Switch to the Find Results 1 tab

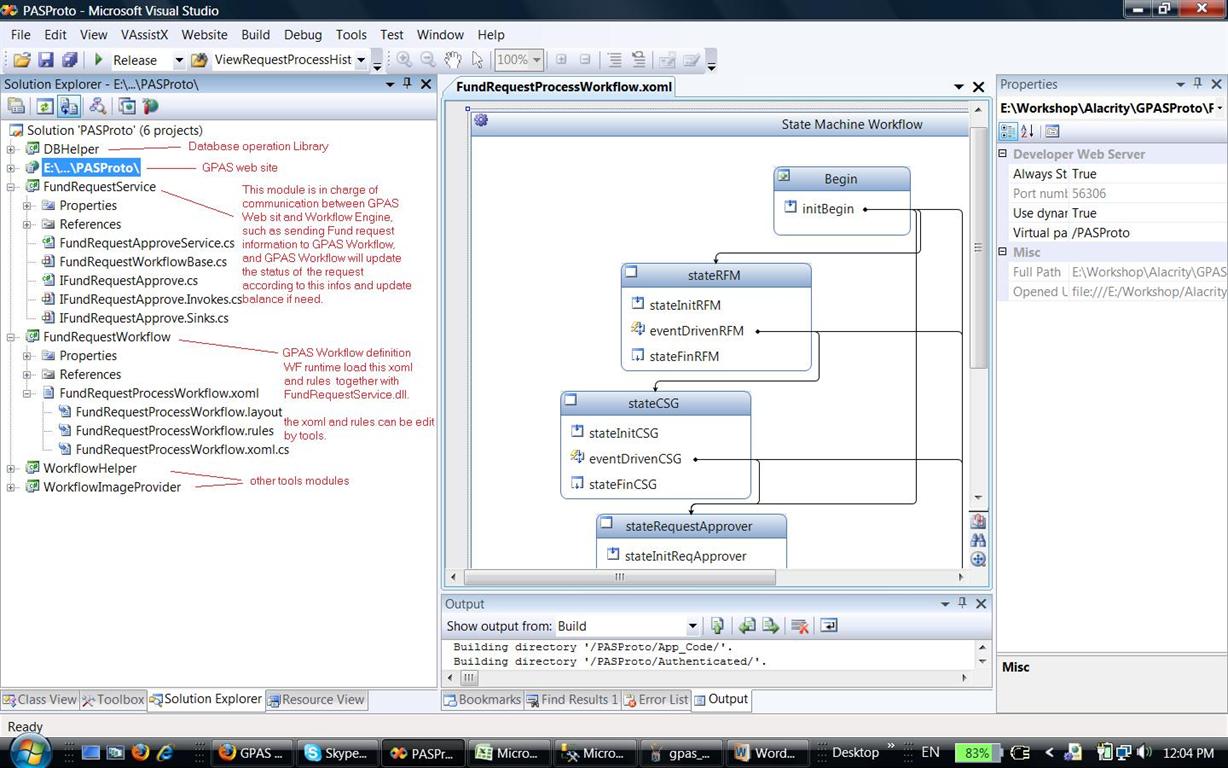pyautogui.click(x=573, y=700)
